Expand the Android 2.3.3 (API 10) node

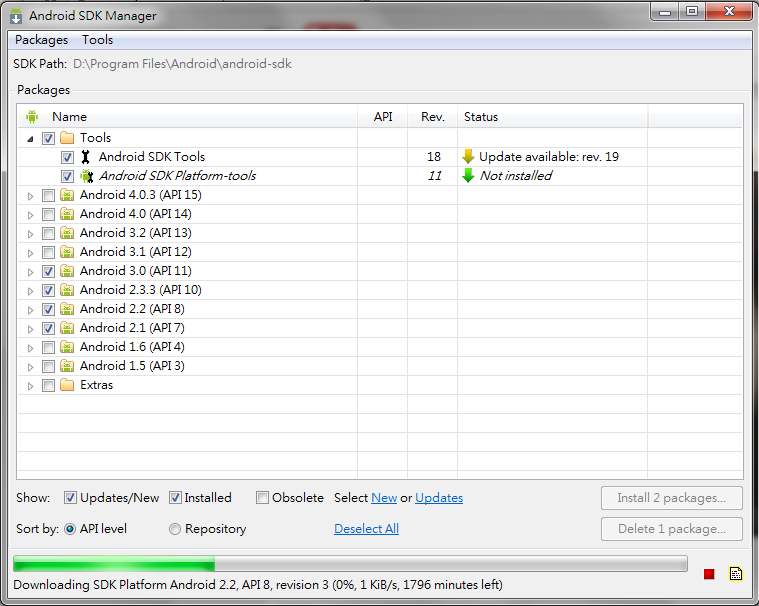coord(30,290)
